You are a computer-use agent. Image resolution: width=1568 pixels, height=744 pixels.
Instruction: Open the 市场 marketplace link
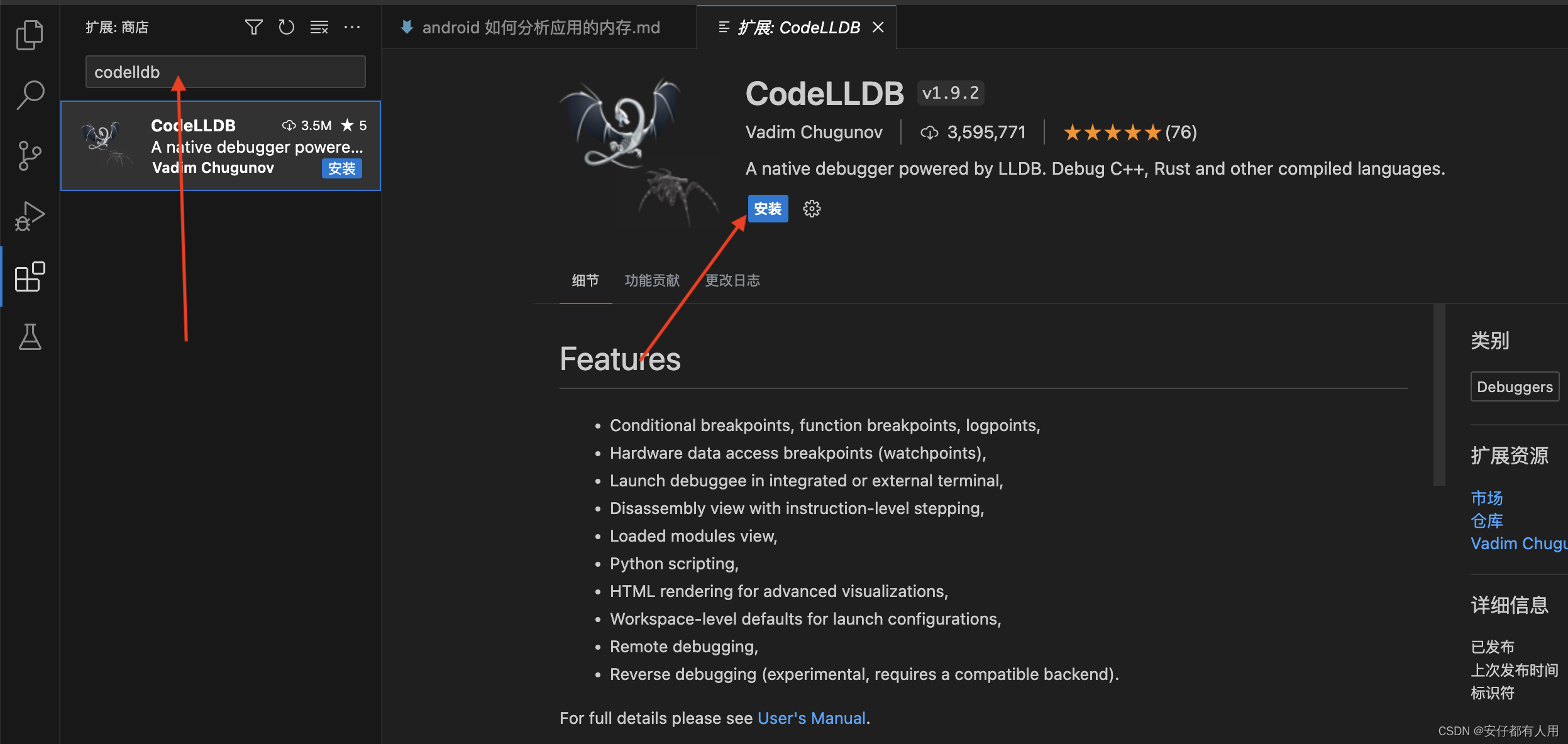point(1486,498)
